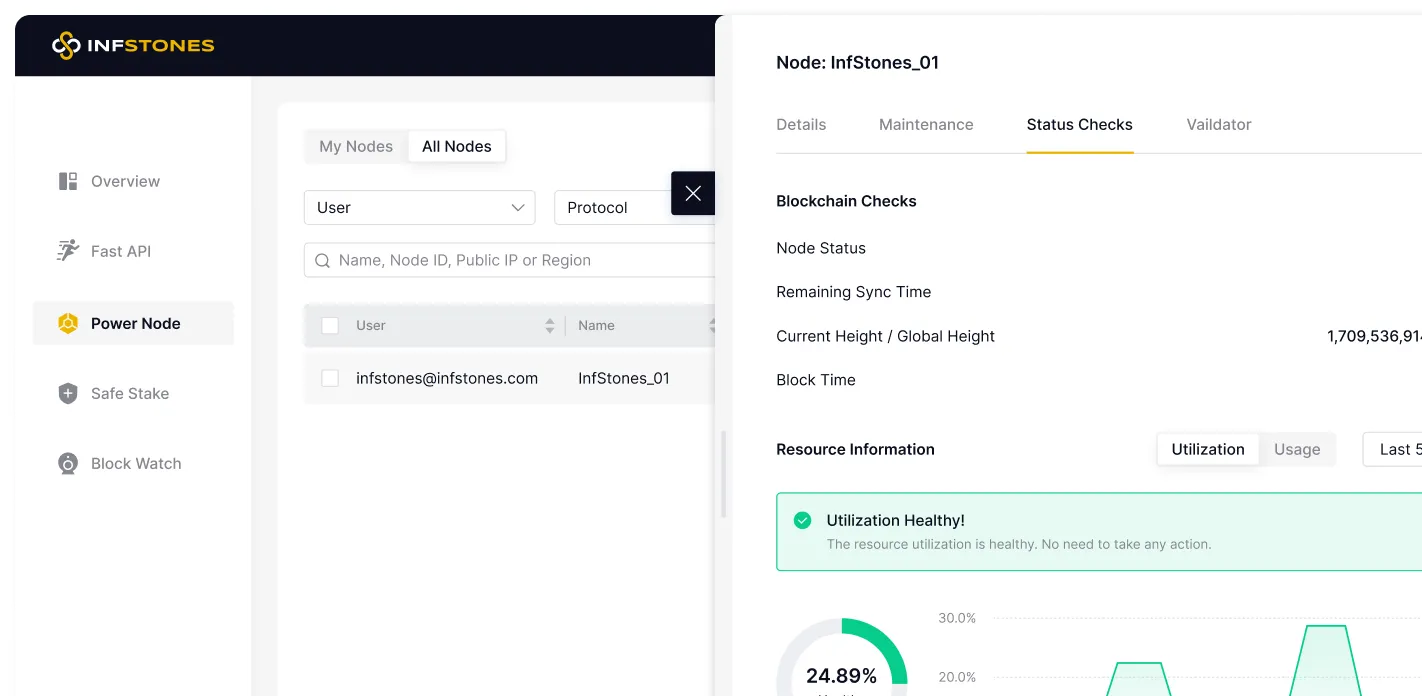Tick checkbox for infstones@infstones.com row
The height and width of the screenshot is (696, 1422).
[x=330, y=378]
